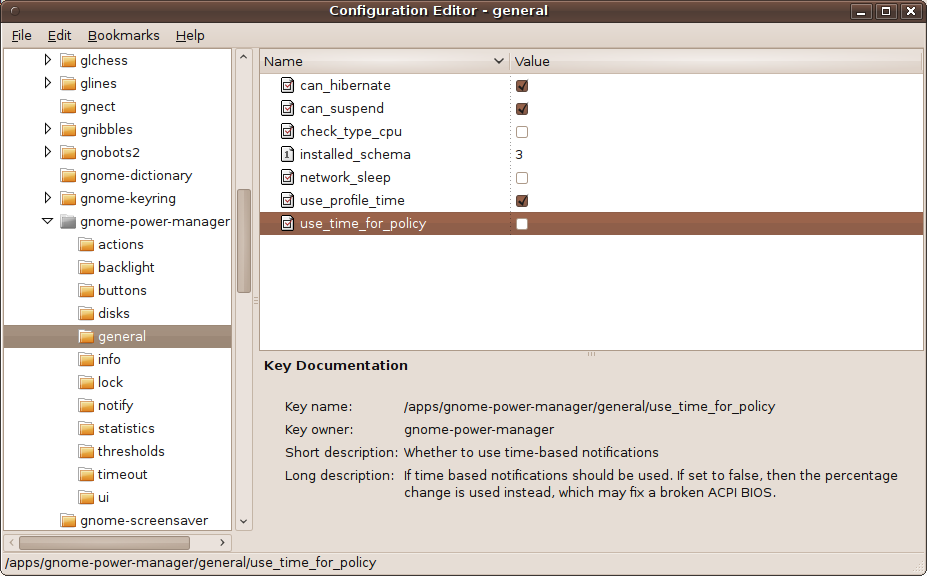Expand the gnibbles tree node
This screenshot has height=576, width=927.
coord(48,129)
